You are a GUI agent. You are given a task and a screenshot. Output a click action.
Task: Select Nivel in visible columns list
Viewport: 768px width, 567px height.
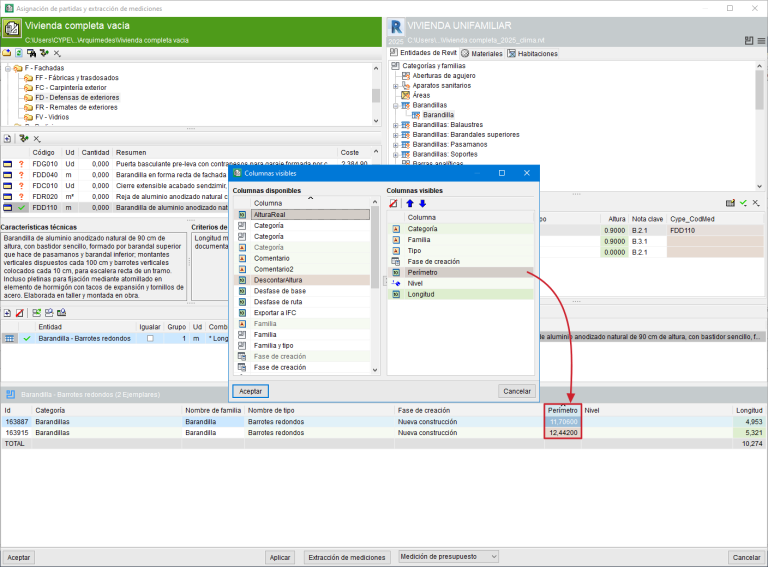(x=460, y=284)
